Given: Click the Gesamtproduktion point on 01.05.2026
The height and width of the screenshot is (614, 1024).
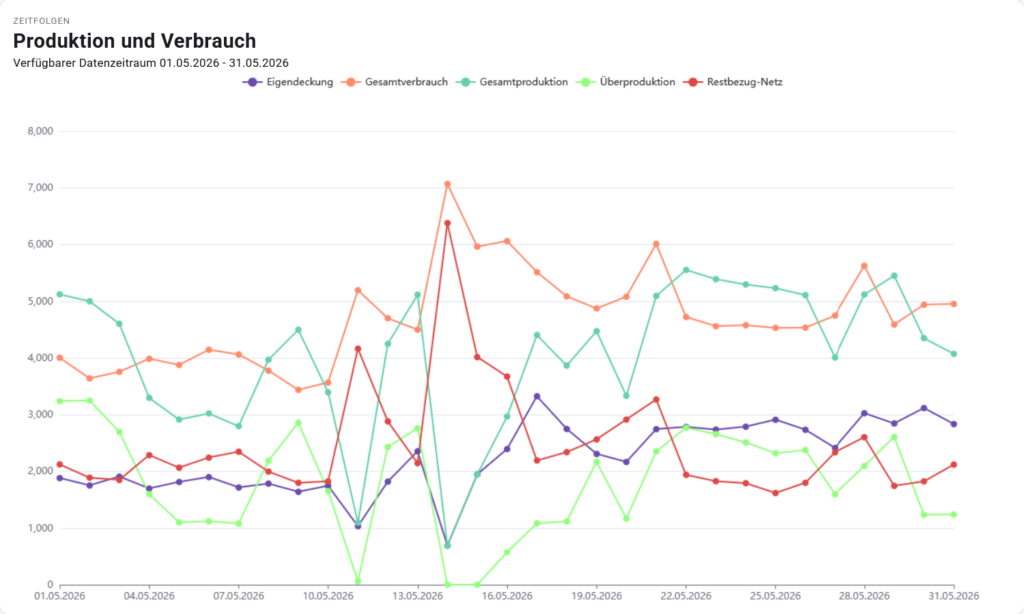Looking at the screenshot, I should click(60, 295).
